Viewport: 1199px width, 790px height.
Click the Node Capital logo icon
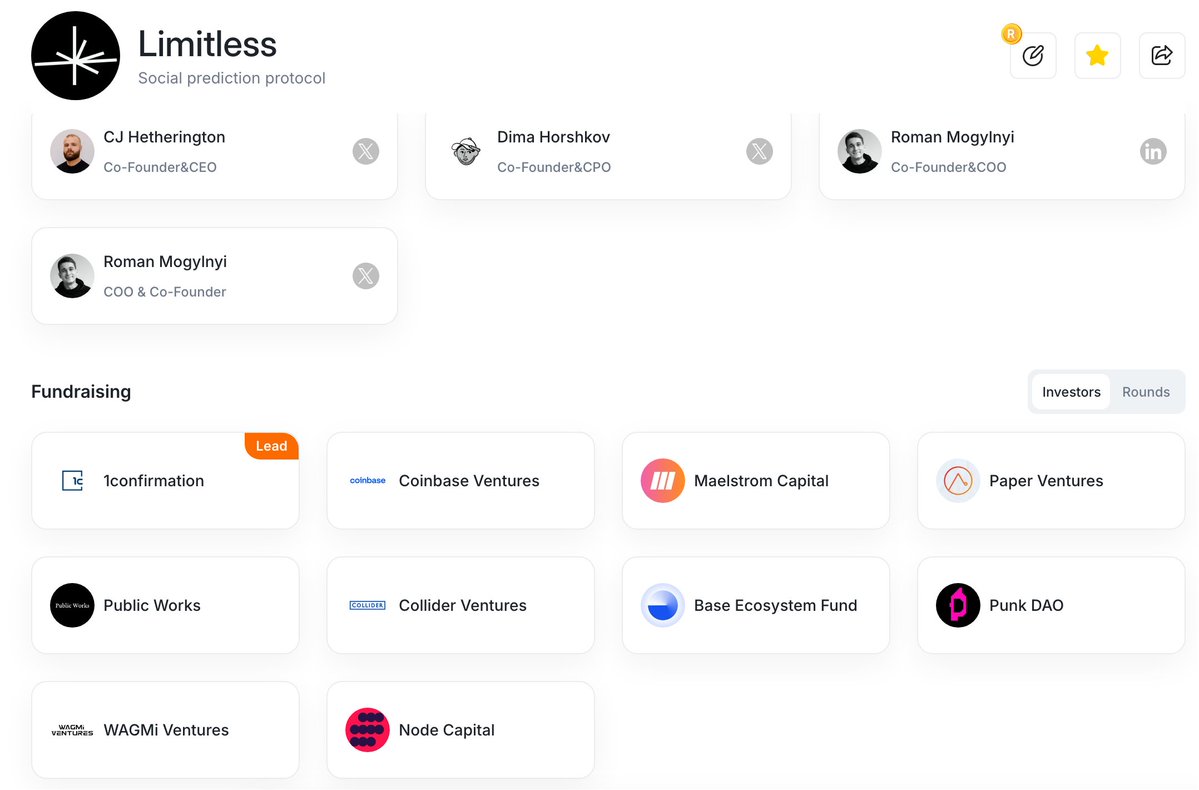pyautogui.click(x=367, y=730)
